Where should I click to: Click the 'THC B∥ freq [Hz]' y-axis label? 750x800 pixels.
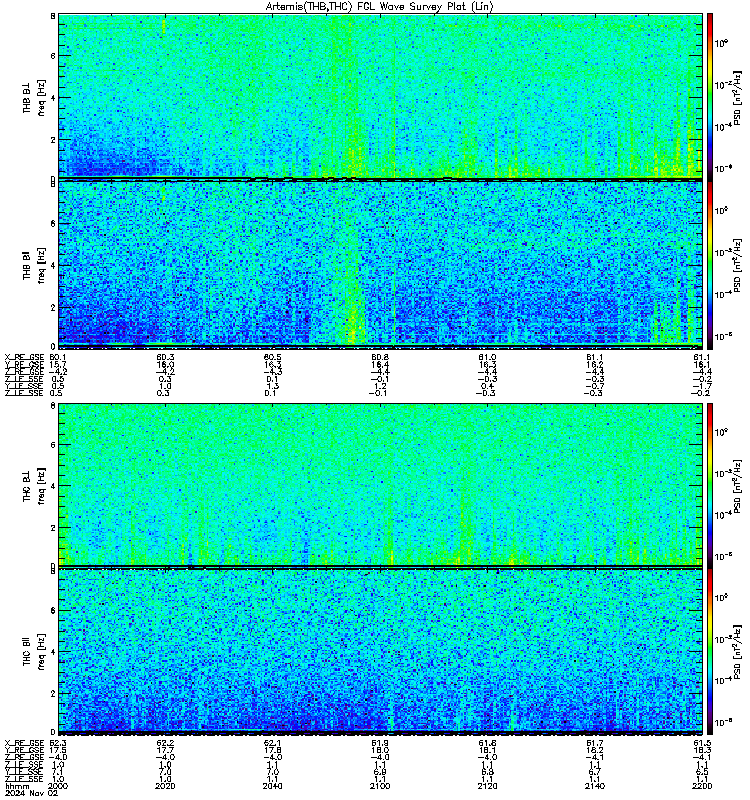coord(34,651)
